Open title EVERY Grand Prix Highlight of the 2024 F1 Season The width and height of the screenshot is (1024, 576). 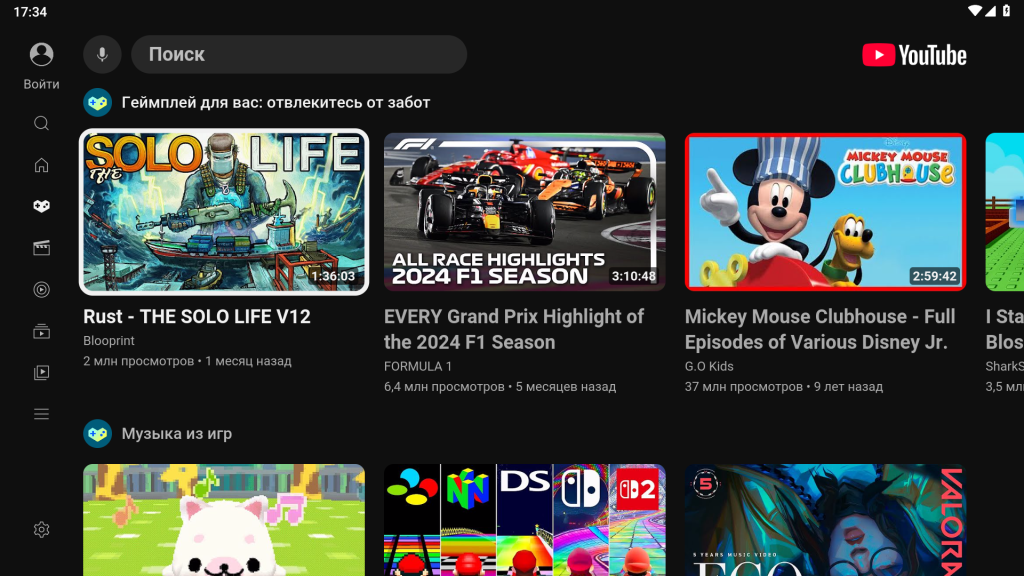pos(514,329)
